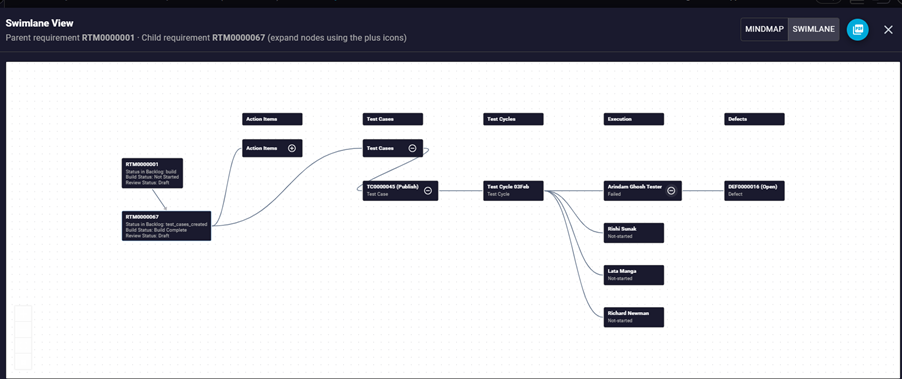Switch to the MINDMAP view
This screenshot has height=379, width=902.
[x=765, y=29]
